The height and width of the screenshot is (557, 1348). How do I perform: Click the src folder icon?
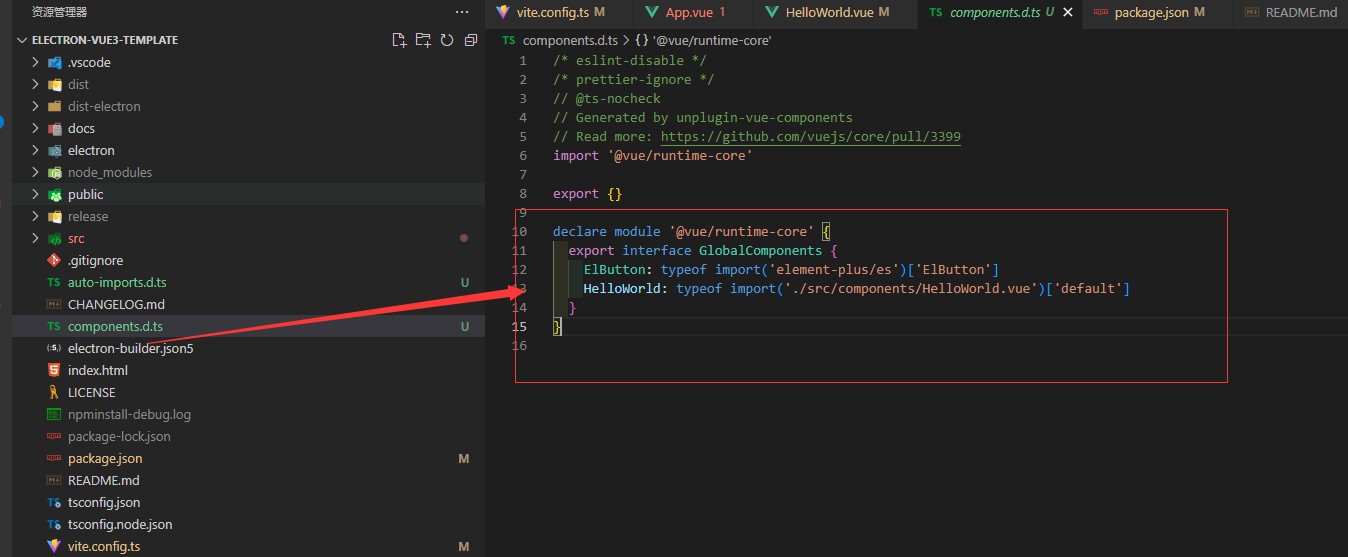[55, 238]
